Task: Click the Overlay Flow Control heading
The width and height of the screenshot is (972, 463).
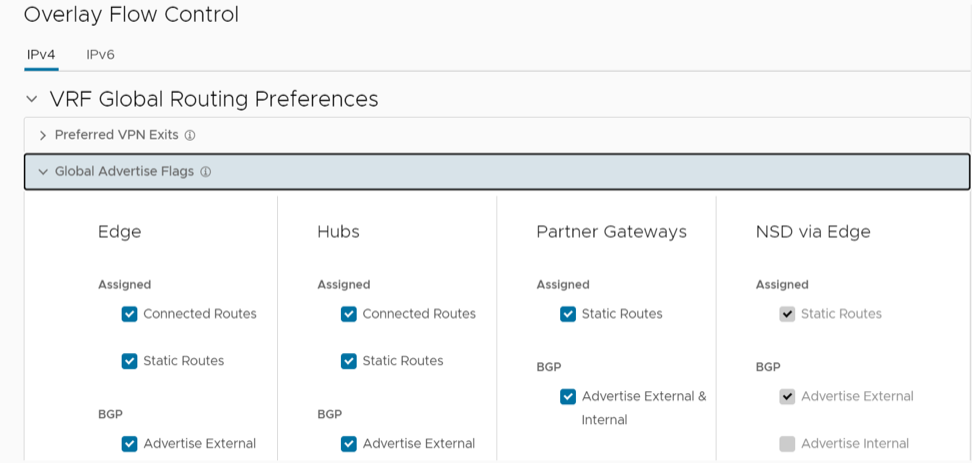Action: tap(131, 15)
